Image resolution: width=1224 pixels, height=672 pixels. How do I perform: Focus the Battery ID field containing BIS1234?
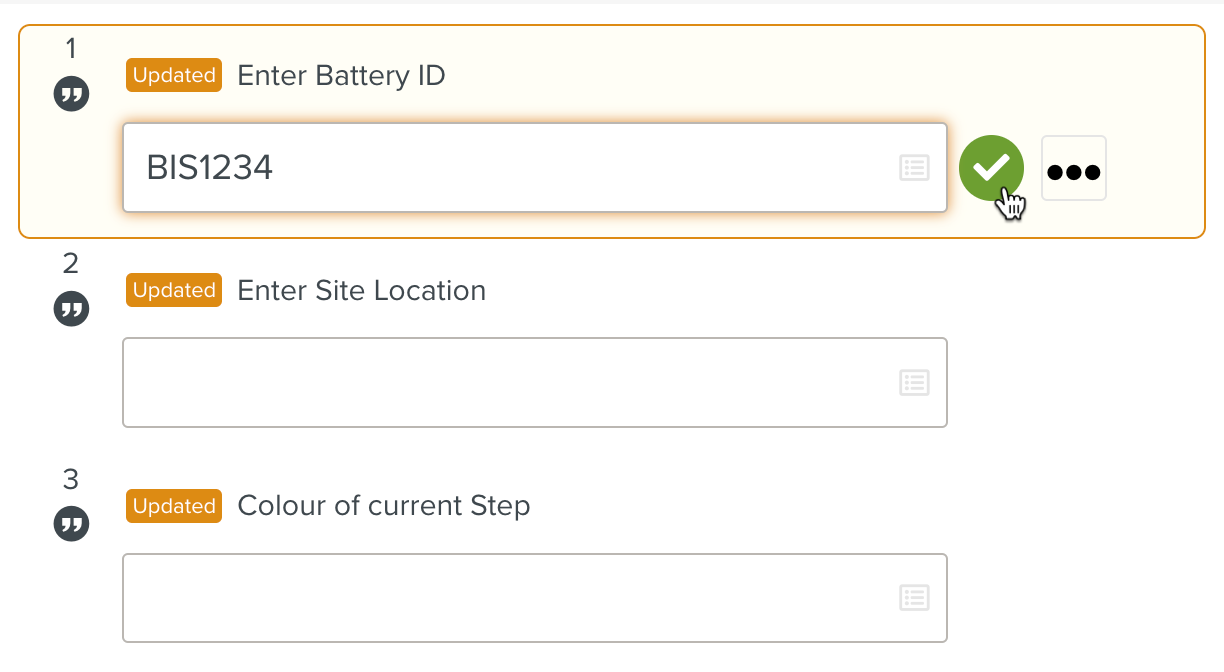tap(534, 168)
